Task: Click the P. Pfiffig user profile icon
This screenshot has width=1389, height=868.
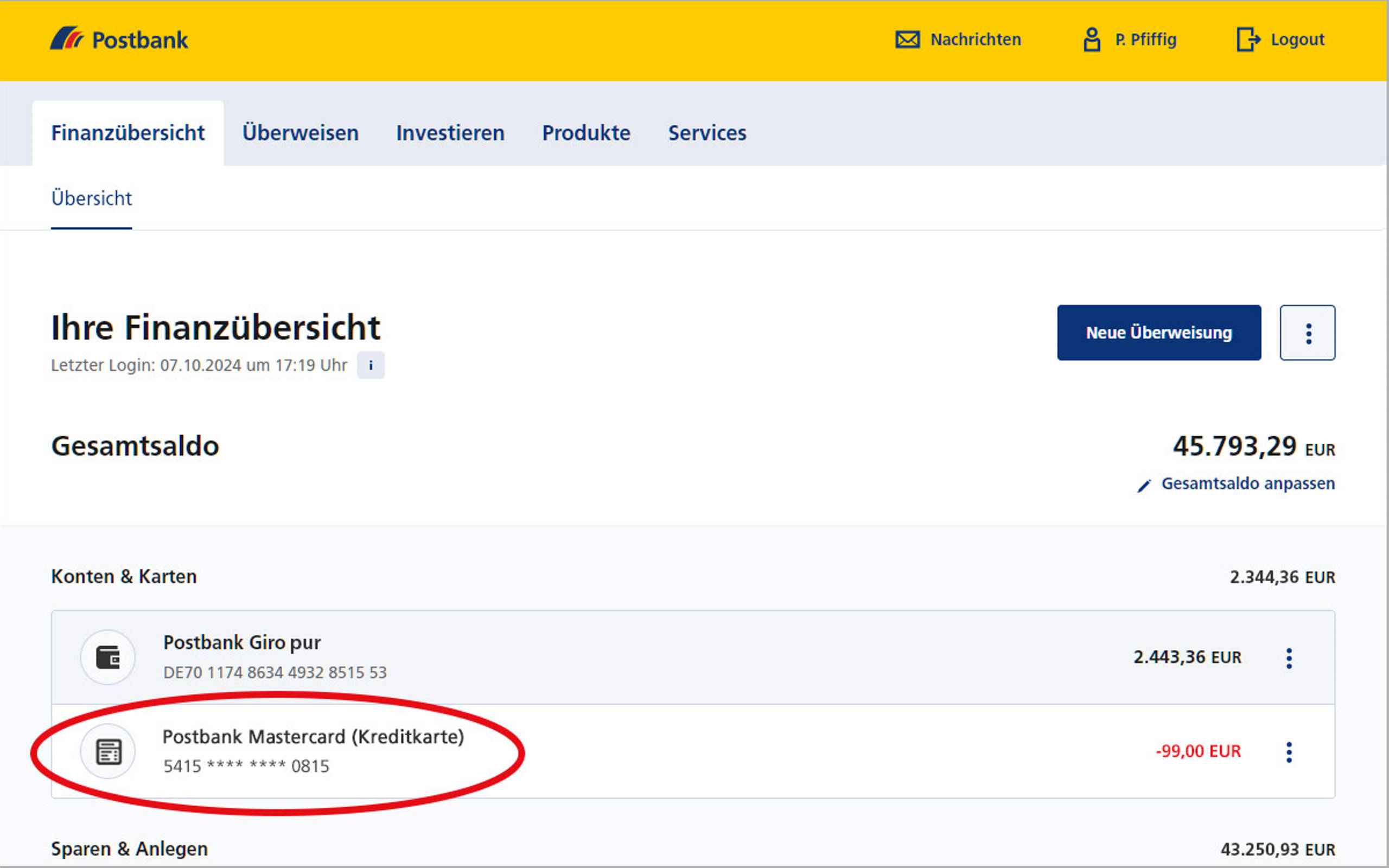Action: pyautogui.click(x=1092, y=40)
